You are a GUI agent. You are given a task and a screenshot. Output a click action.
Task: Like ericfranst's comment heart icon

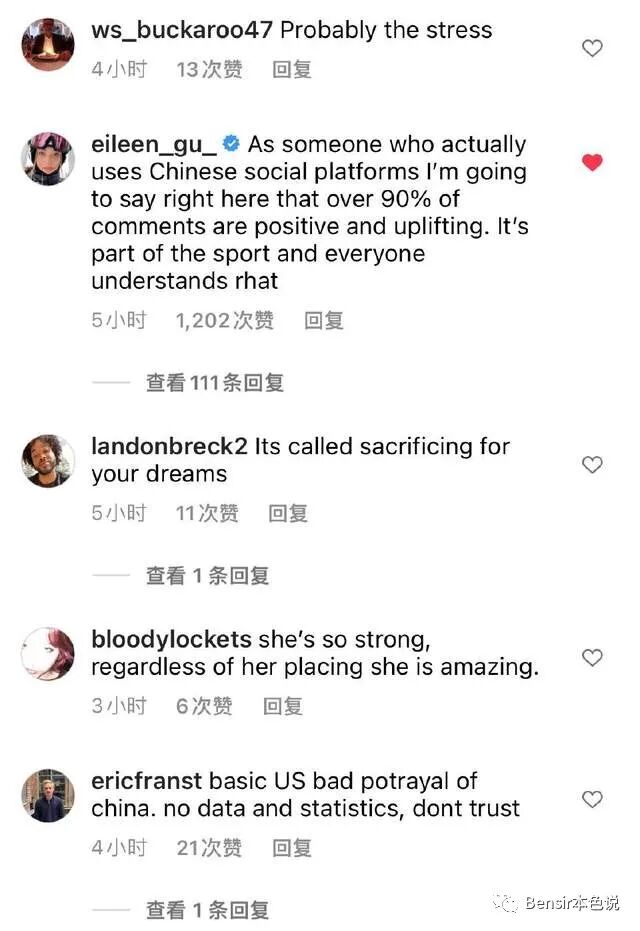tap(592, 799)
